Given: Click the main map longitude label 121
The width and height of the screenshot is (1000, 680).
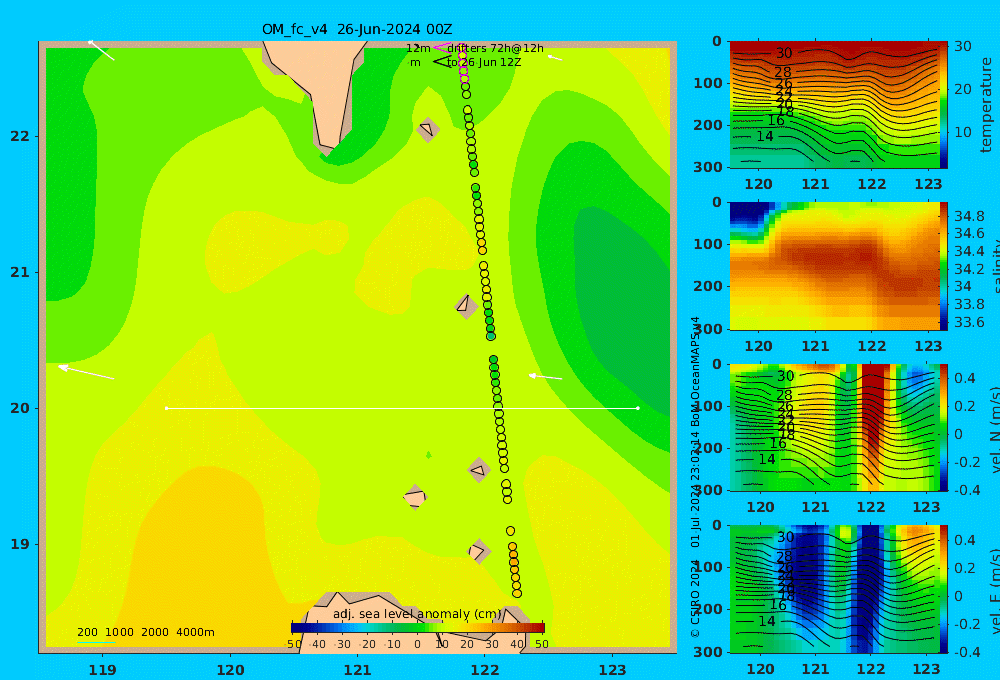Looking at the screenshot, I should (357, 670).
